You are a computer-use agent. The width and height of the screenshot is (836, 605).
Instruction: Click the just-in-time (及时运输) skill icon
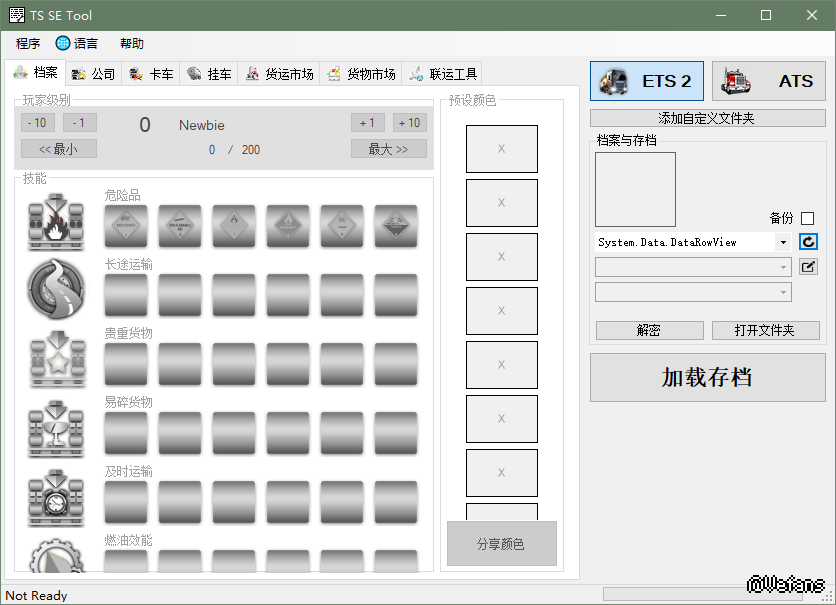[56, 496]
